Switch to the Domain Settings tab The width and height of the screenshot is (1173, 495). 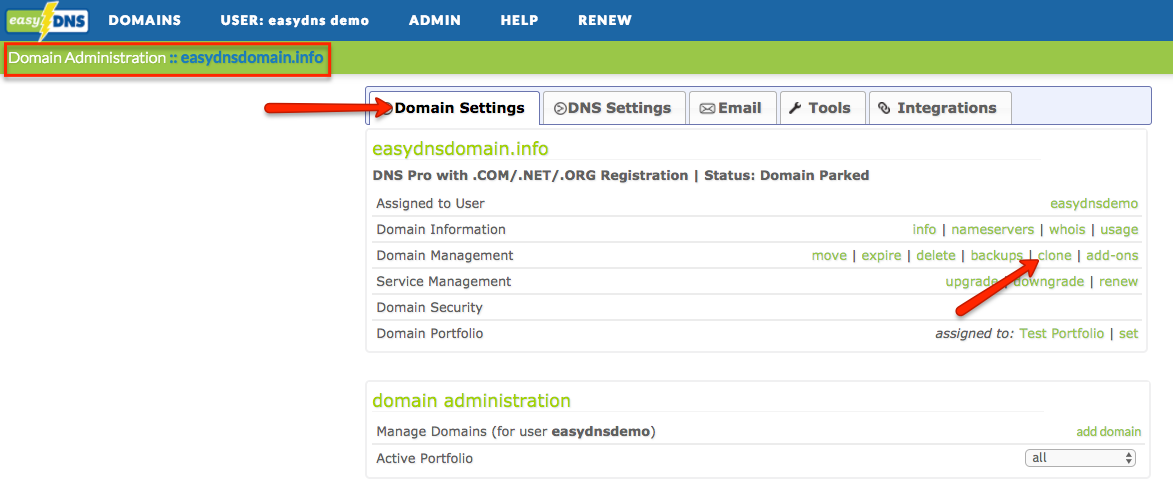point(455,108)
